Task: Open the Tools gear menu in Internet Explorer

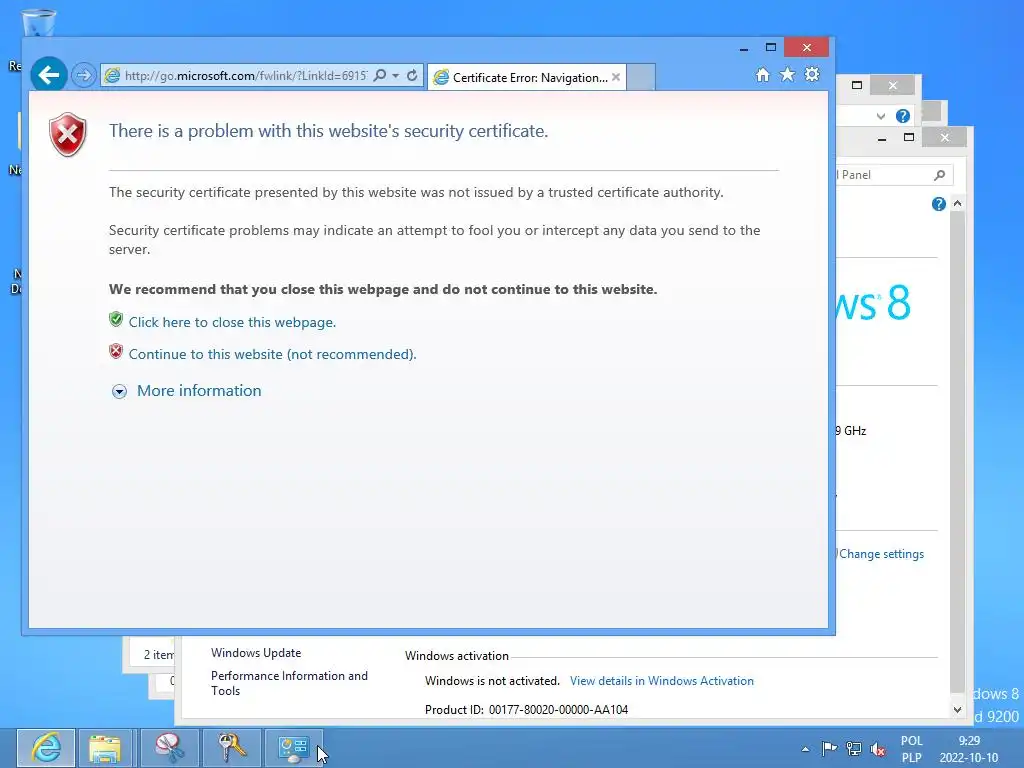Action: pyautogui.click(x=812, y=74)
